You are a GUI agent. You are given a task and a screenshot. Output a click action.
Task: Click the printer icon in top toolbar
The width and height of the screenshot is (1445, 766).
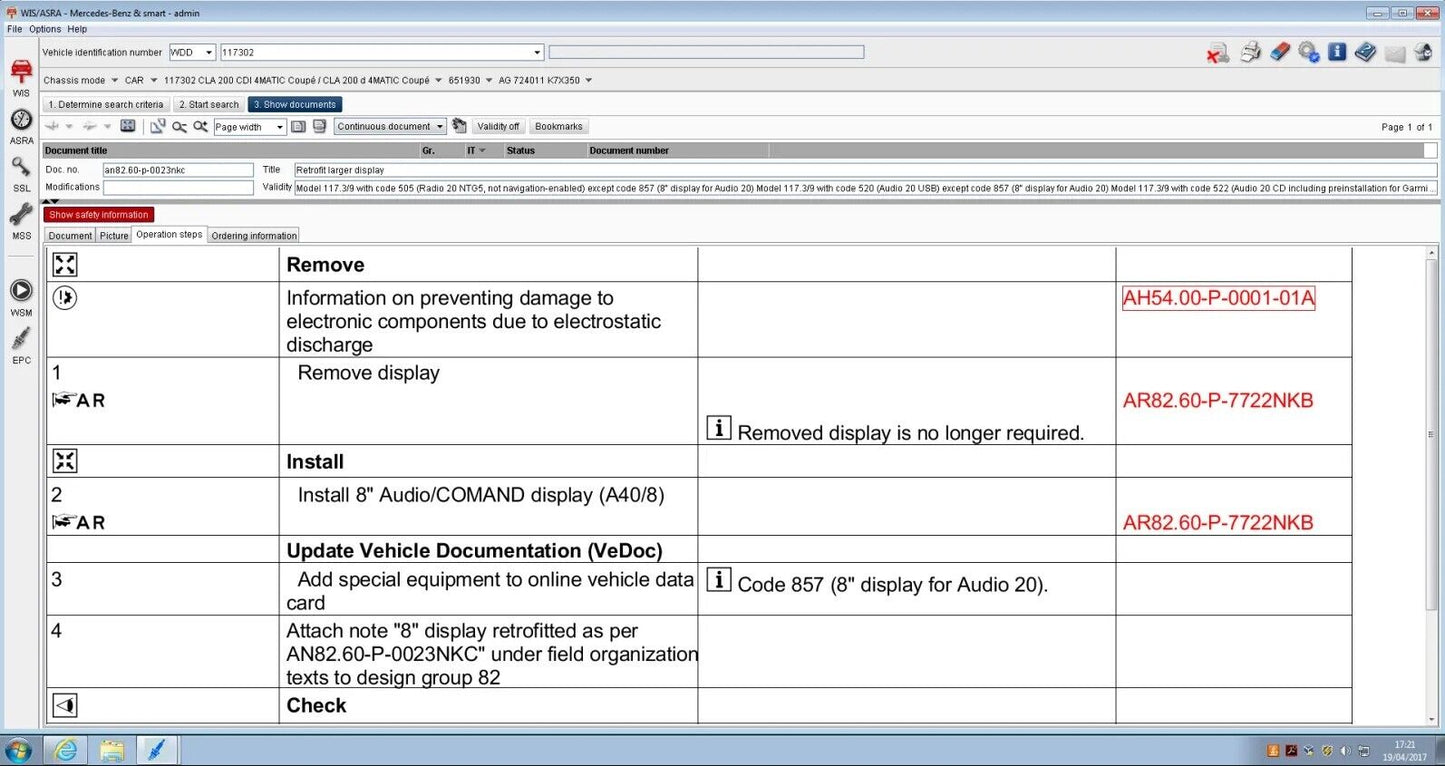pyautogui.click(x=1250, y=53)
